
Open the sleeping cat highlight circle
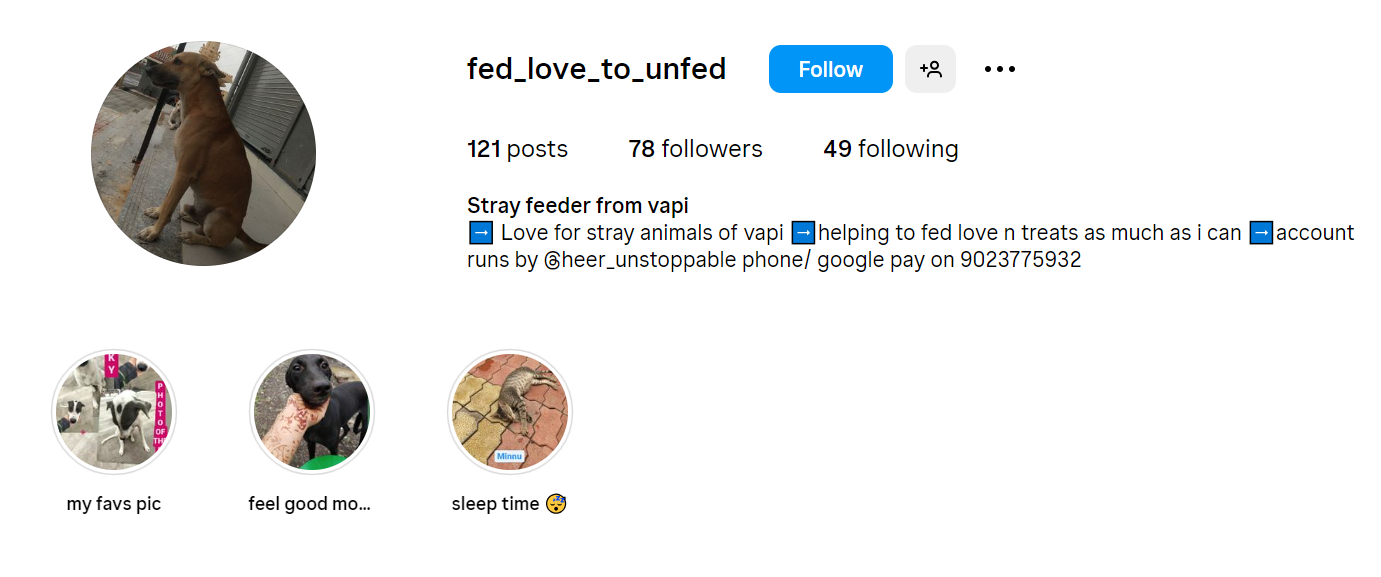(509, 412)
